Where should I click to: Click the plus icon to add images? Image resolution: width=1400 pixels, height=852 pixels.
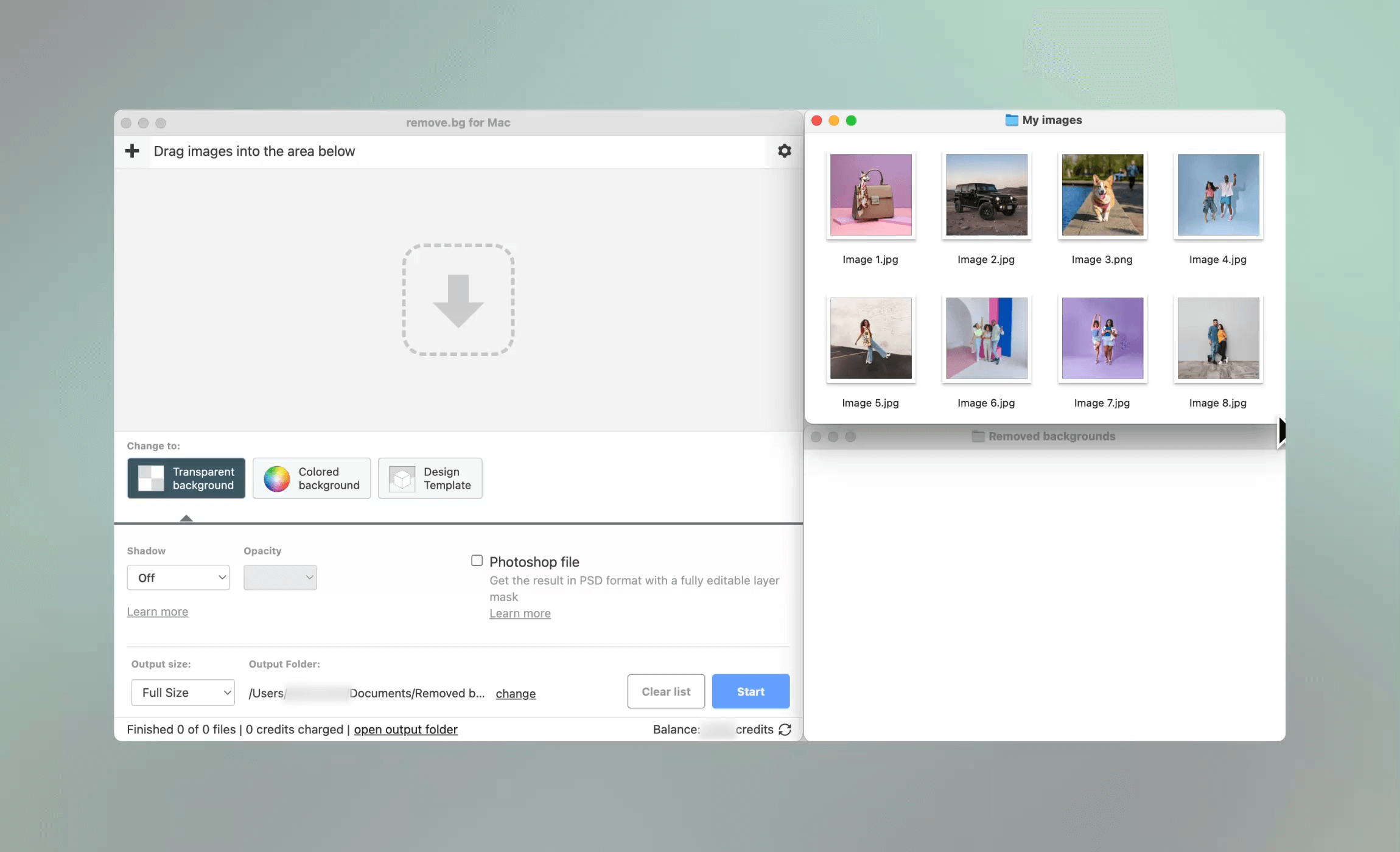pyautogui.click(x=132, y=151)
